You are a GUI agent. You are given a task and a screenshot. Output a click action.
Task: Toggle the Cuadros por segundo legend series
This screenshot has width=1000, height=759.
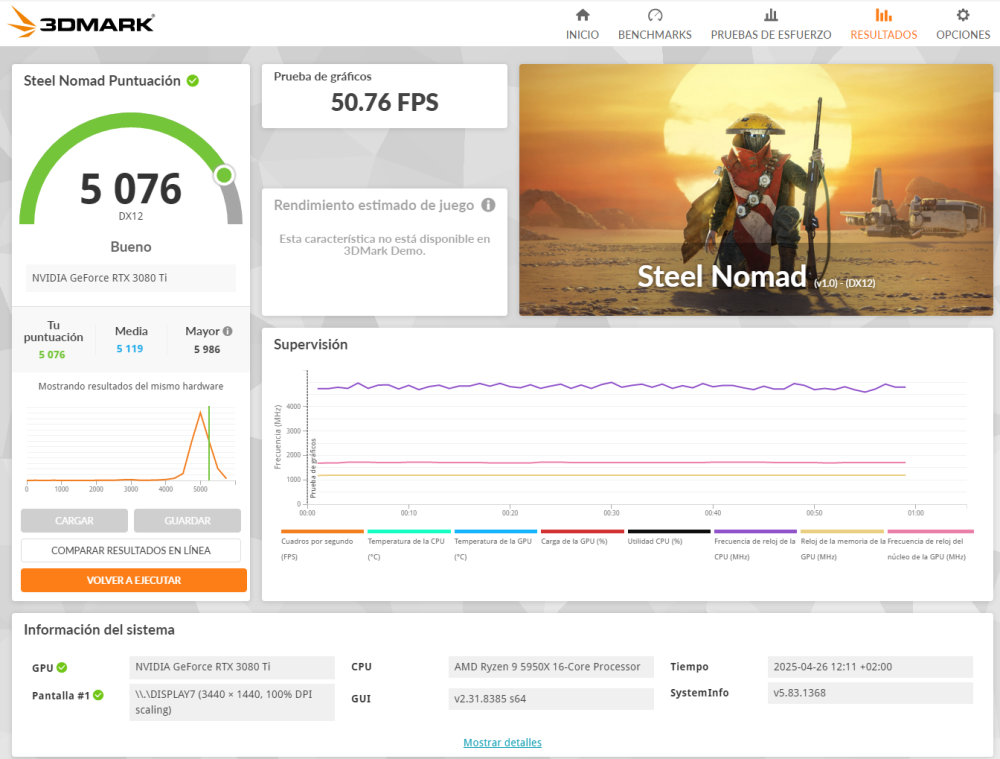[321, 545]
